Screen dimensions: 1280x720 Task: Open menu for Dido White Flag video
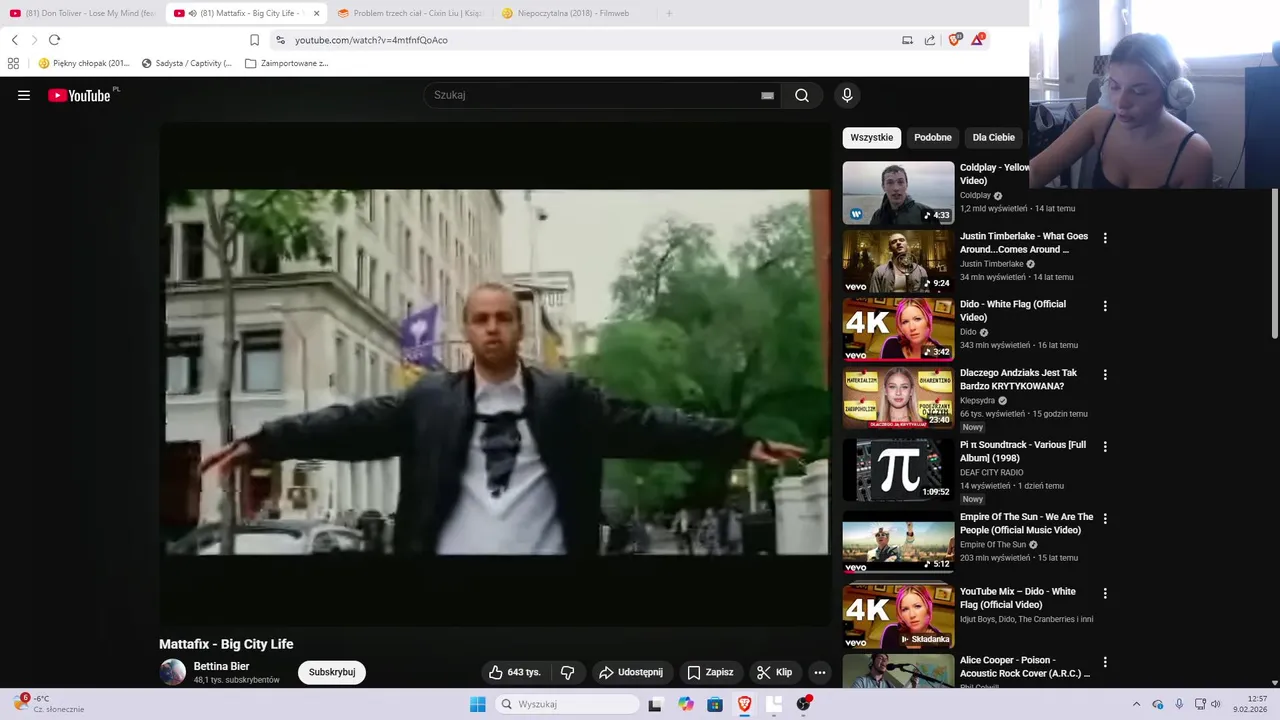[x=1105, y=306]
